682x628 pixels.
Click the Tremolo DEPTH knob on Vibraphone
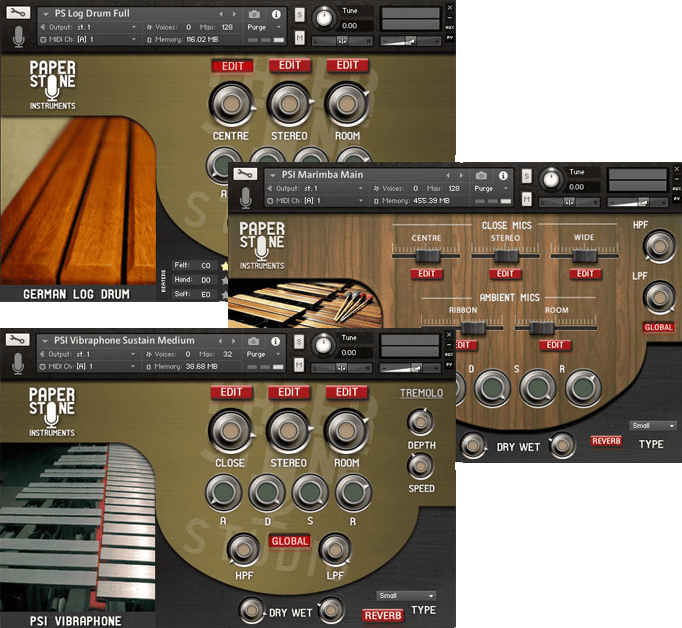420,422
